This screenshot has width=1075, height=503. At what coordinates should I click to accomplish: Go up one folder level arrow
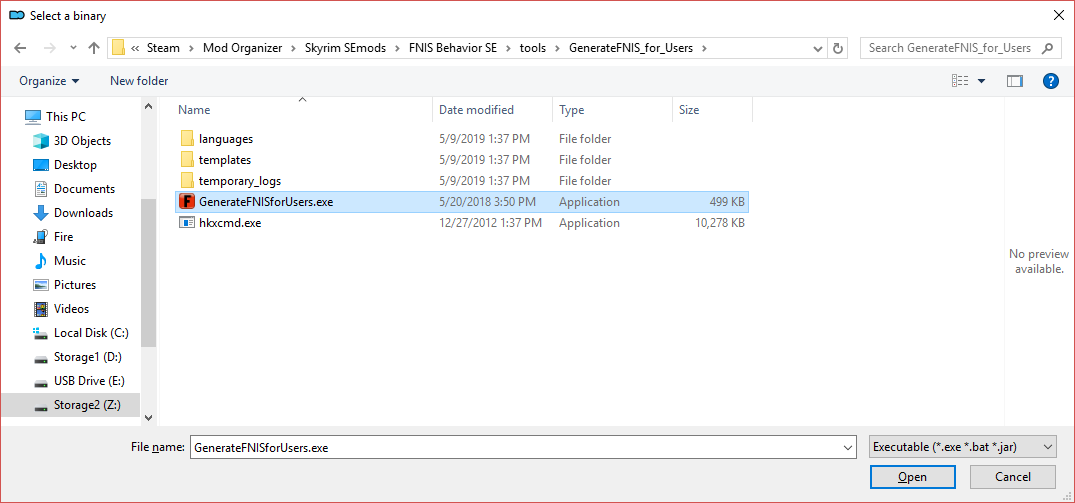click(94, 48)
